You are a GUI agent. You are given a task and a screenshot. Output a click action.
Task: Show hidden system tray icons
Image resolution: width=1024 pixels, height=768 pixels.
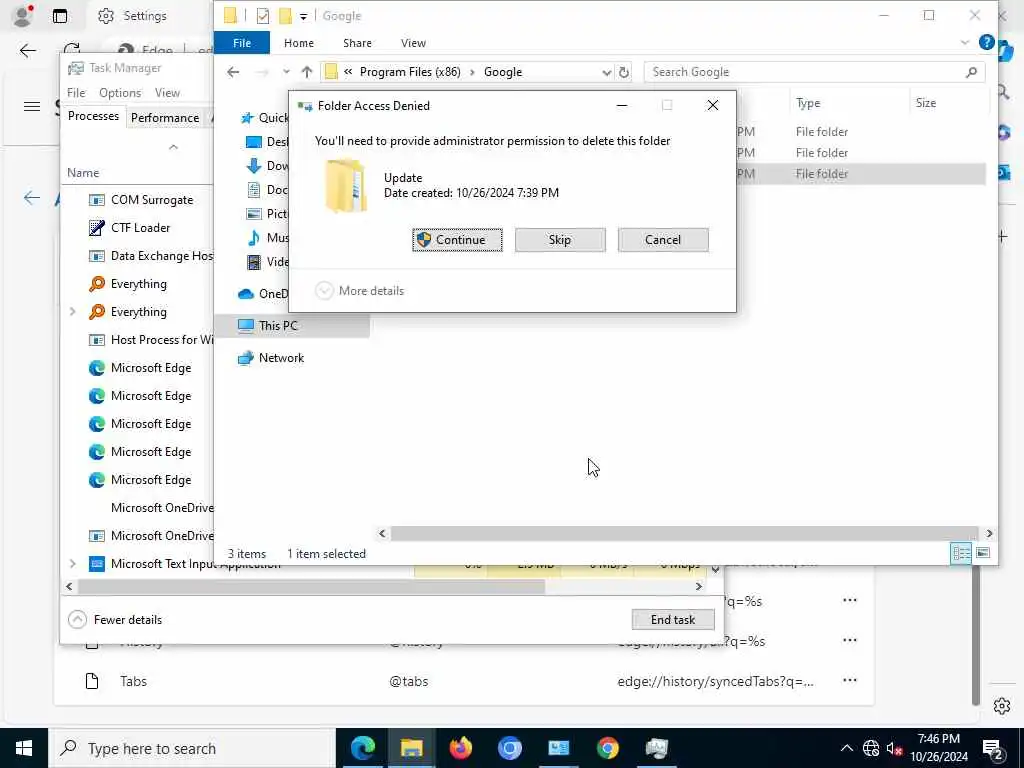pyautogui.click(x=846, y=748)
